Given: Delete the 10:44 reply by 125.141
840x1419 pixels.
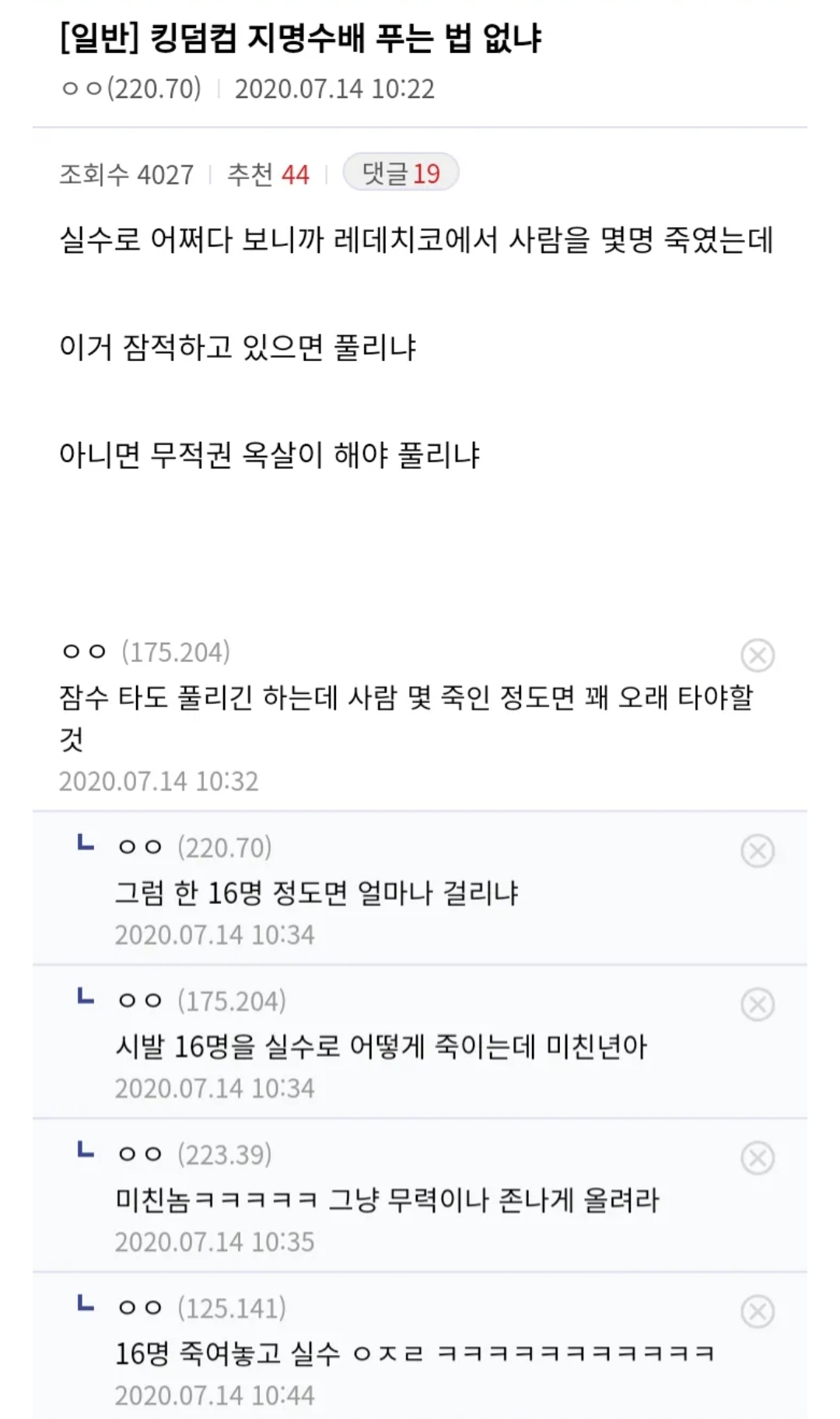Looking at the screenshot, I should (x=758, y=1312).
